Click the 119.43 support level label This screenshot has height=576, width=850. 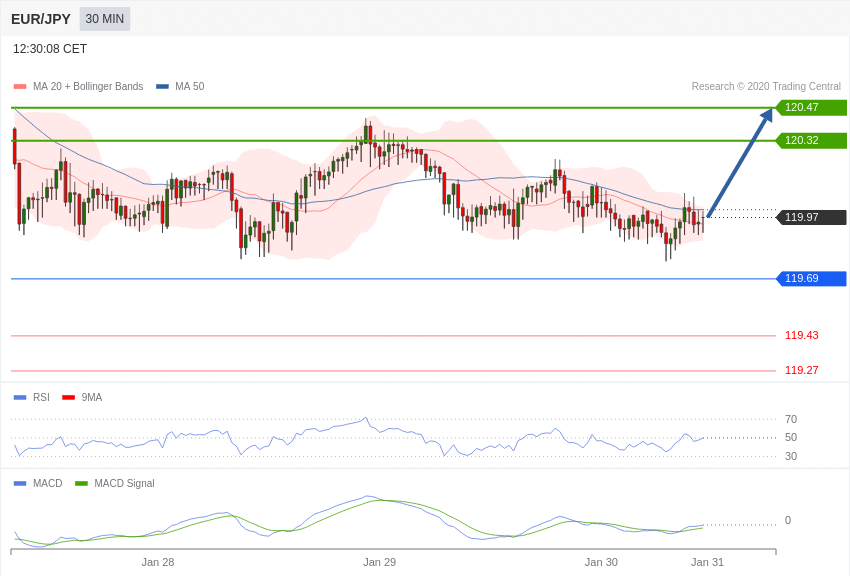(802, 335)
